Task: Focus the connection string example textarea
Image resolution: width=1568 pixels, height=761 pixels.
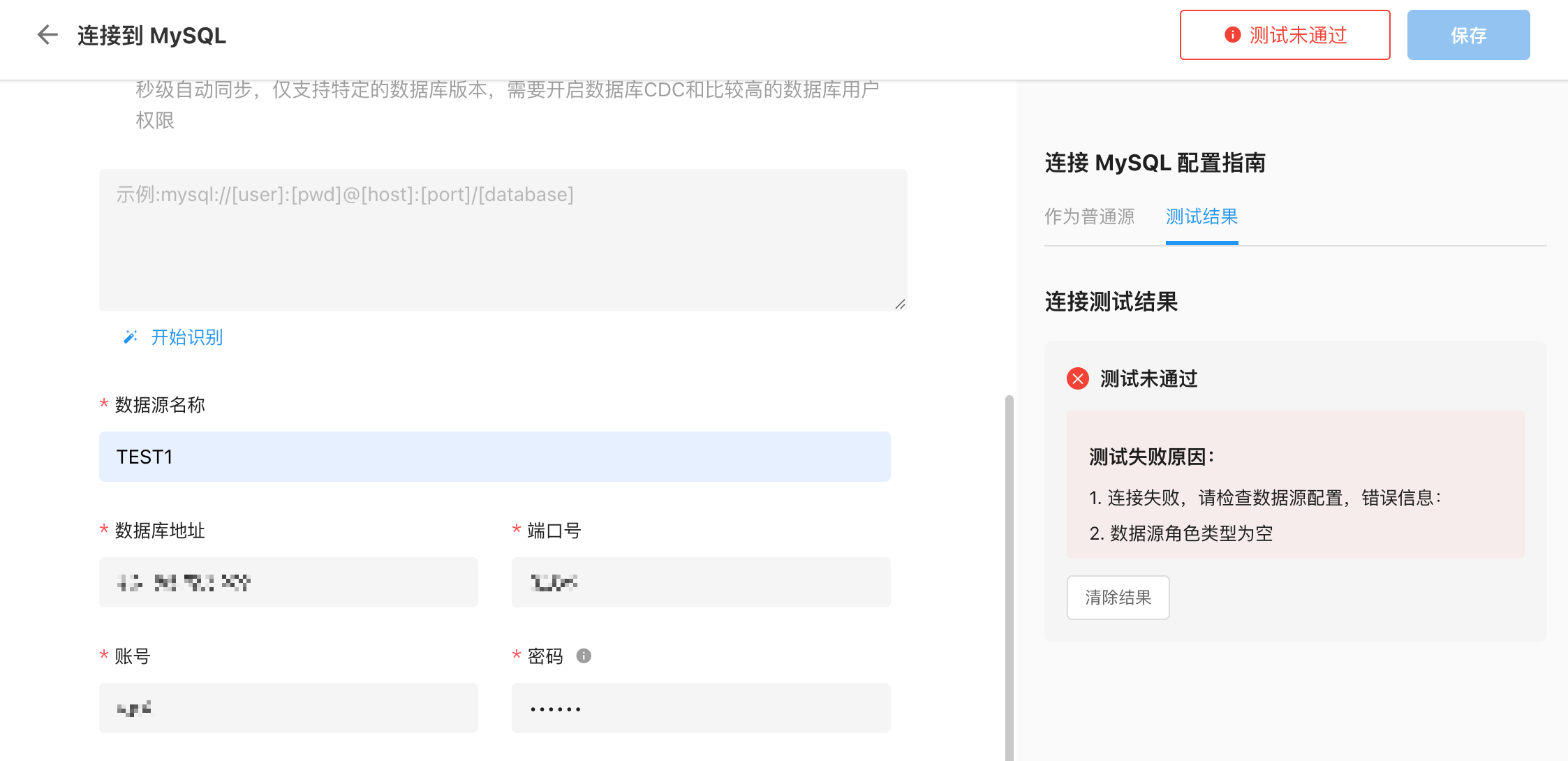Action: tap(503, 239)
